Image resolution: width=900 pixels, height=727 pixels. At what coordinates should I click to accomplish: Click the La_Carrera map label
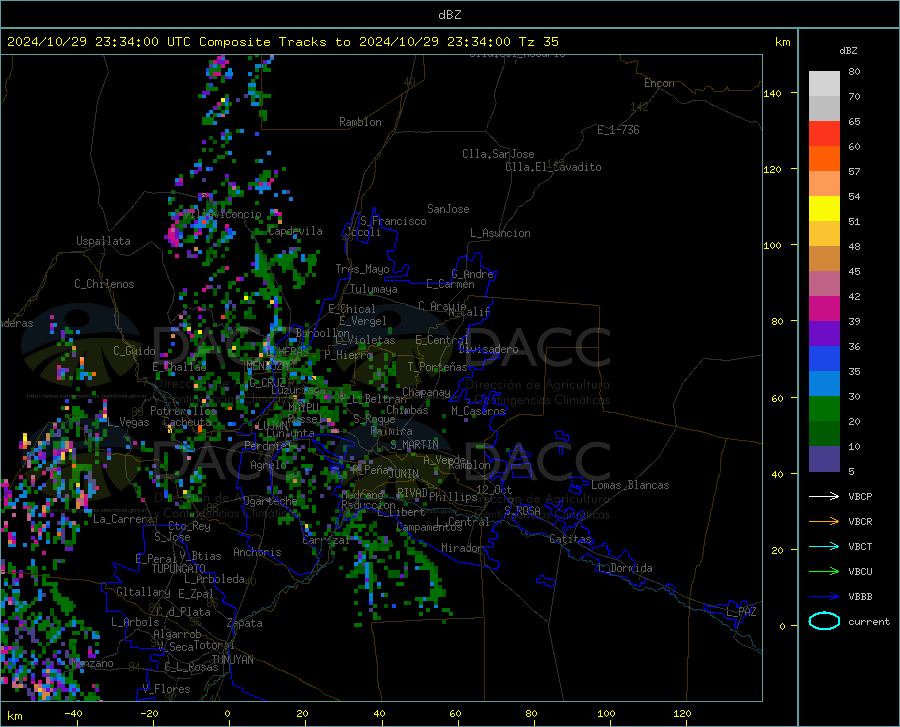123,519
